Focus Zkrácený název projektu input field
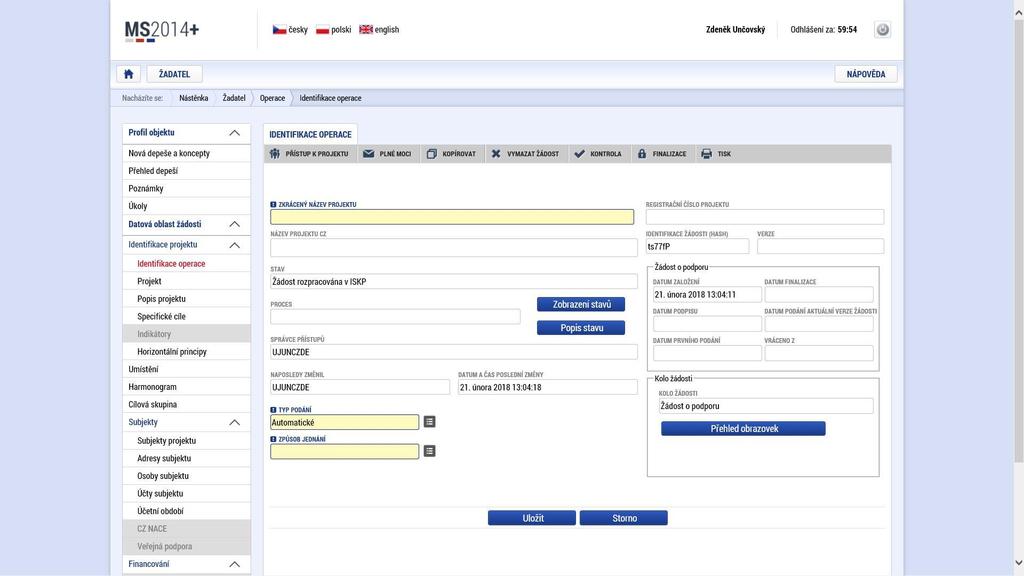1024x576 pixels. (452, 217)
